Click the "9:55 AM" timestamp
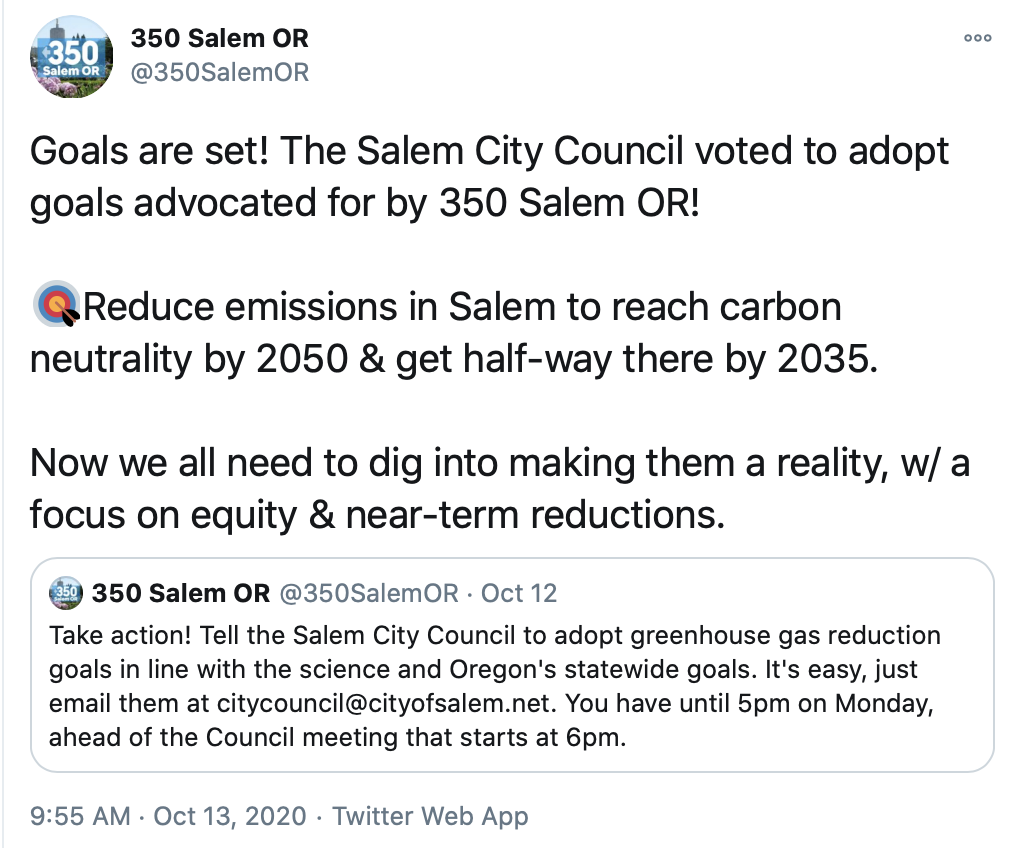 [x=80, y=816]
